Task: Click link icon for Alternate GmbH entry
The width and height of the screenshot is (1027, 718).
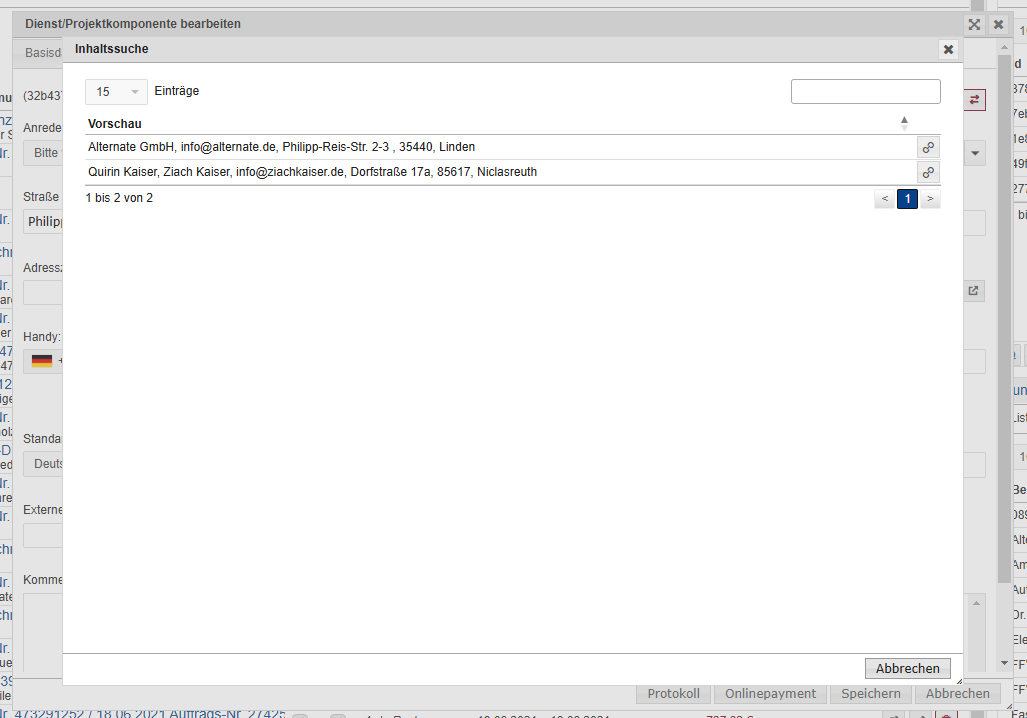Action: [929, 147]
